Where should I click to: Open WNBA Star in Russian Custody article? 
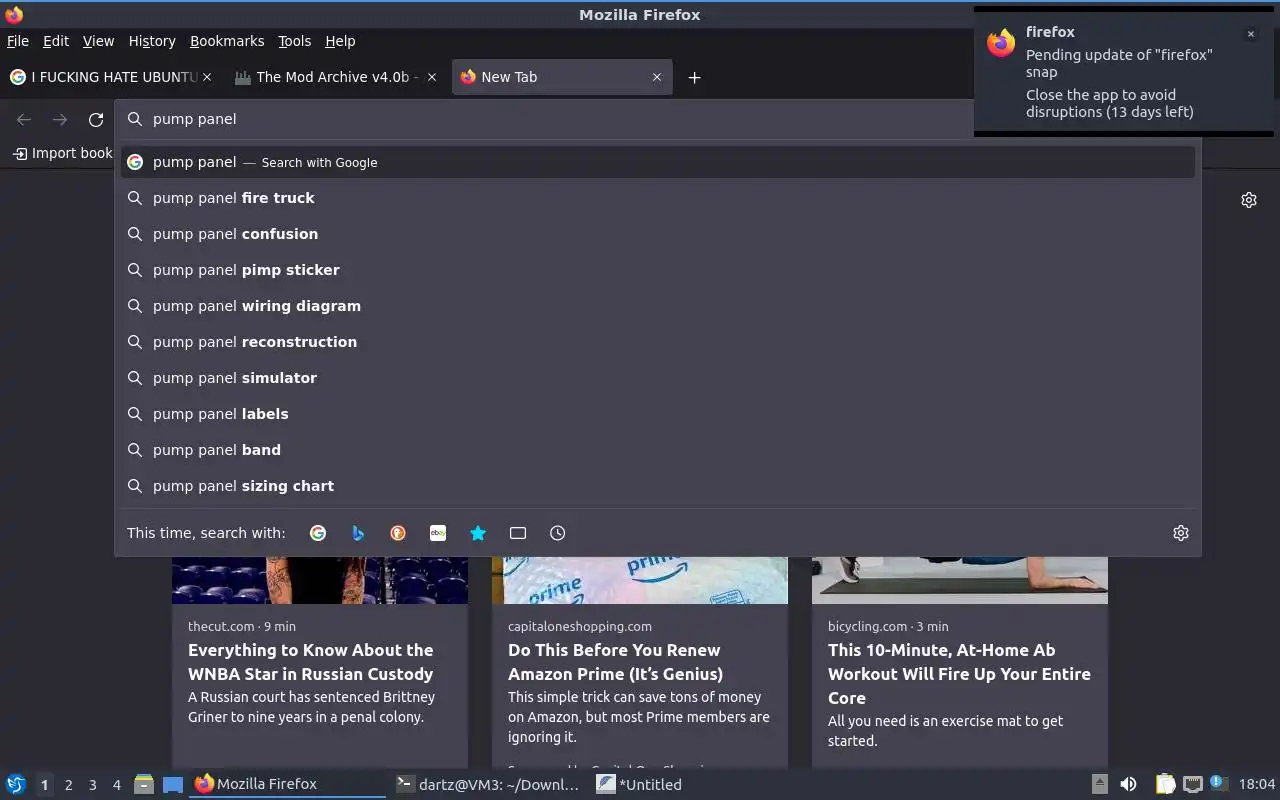click(311, 662)
